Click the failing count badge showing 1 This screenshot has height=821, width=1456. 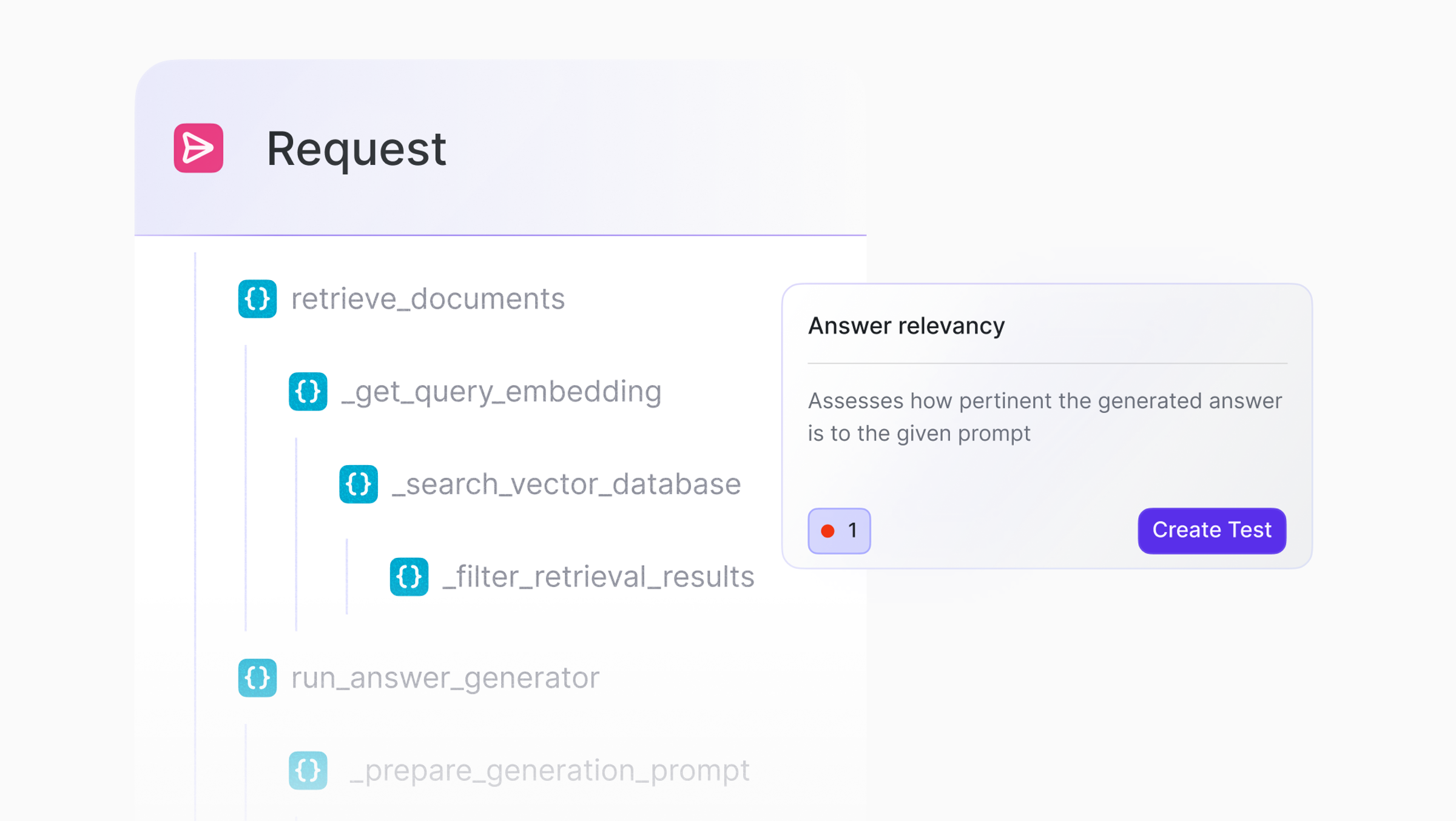839,531
